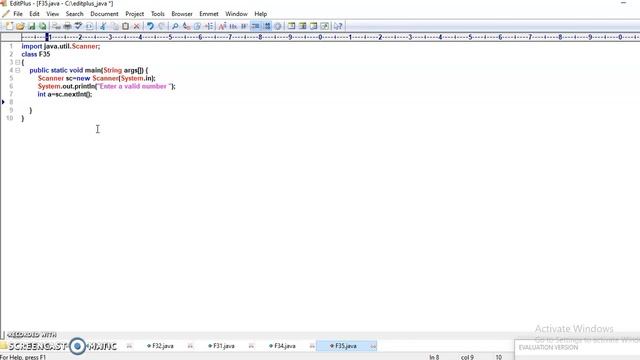
Task: Open the Set Font icon
Action: pos(222,26)
